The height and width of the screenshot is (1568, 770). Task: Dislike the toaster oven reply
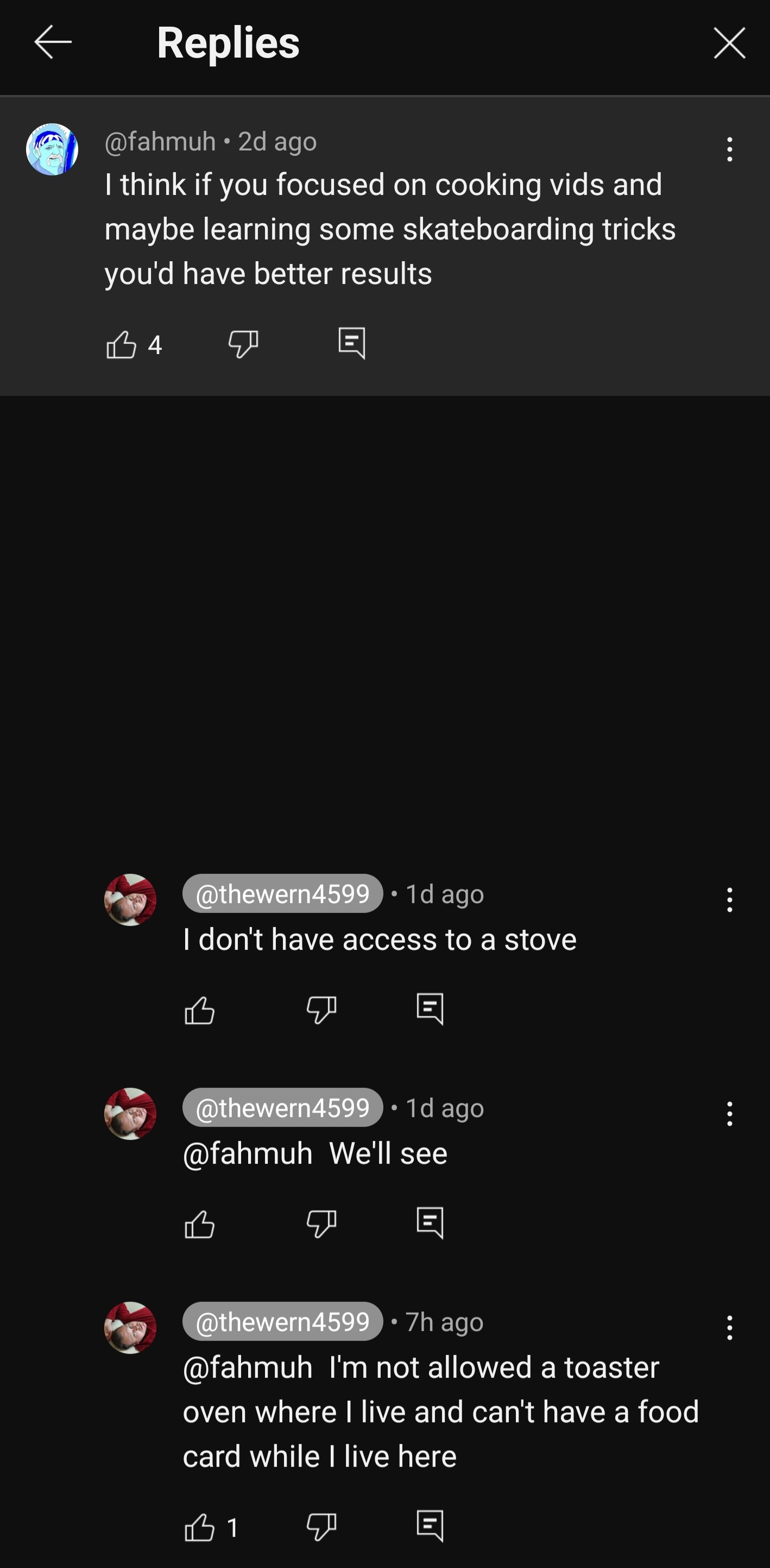pos(321,1527)
